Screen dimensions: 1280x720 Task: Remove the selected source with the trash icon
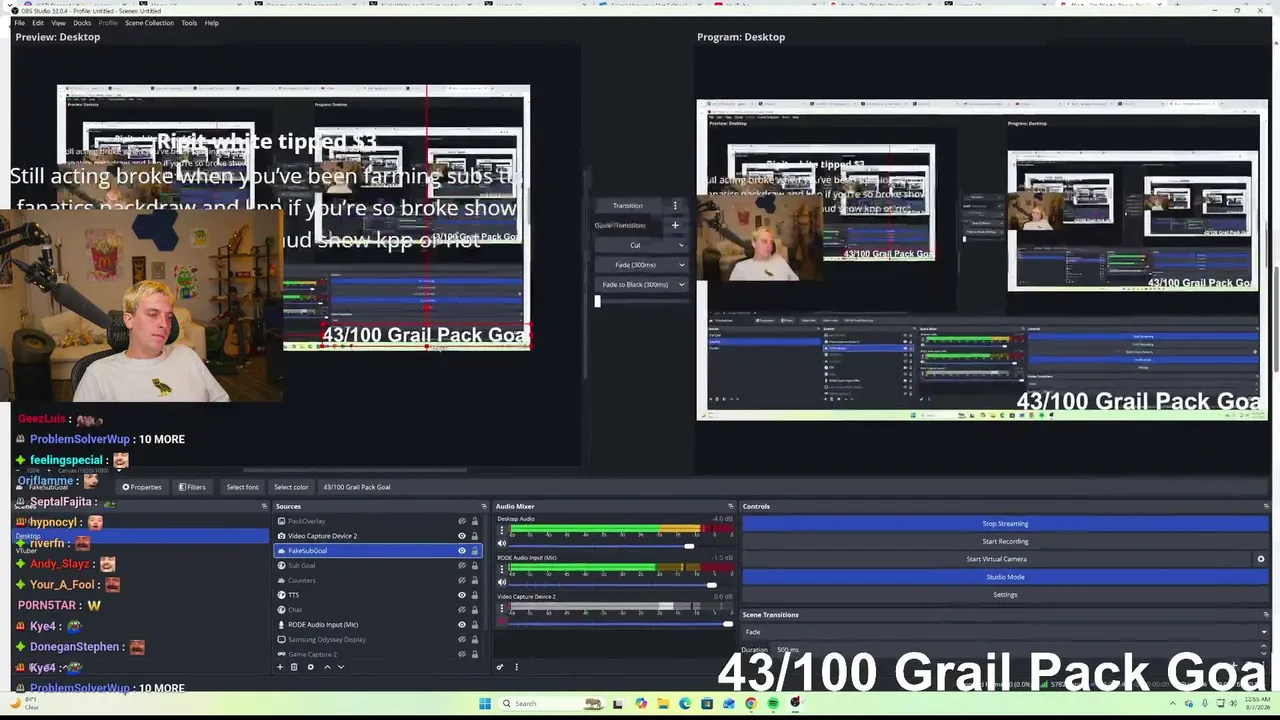[294, 667]
